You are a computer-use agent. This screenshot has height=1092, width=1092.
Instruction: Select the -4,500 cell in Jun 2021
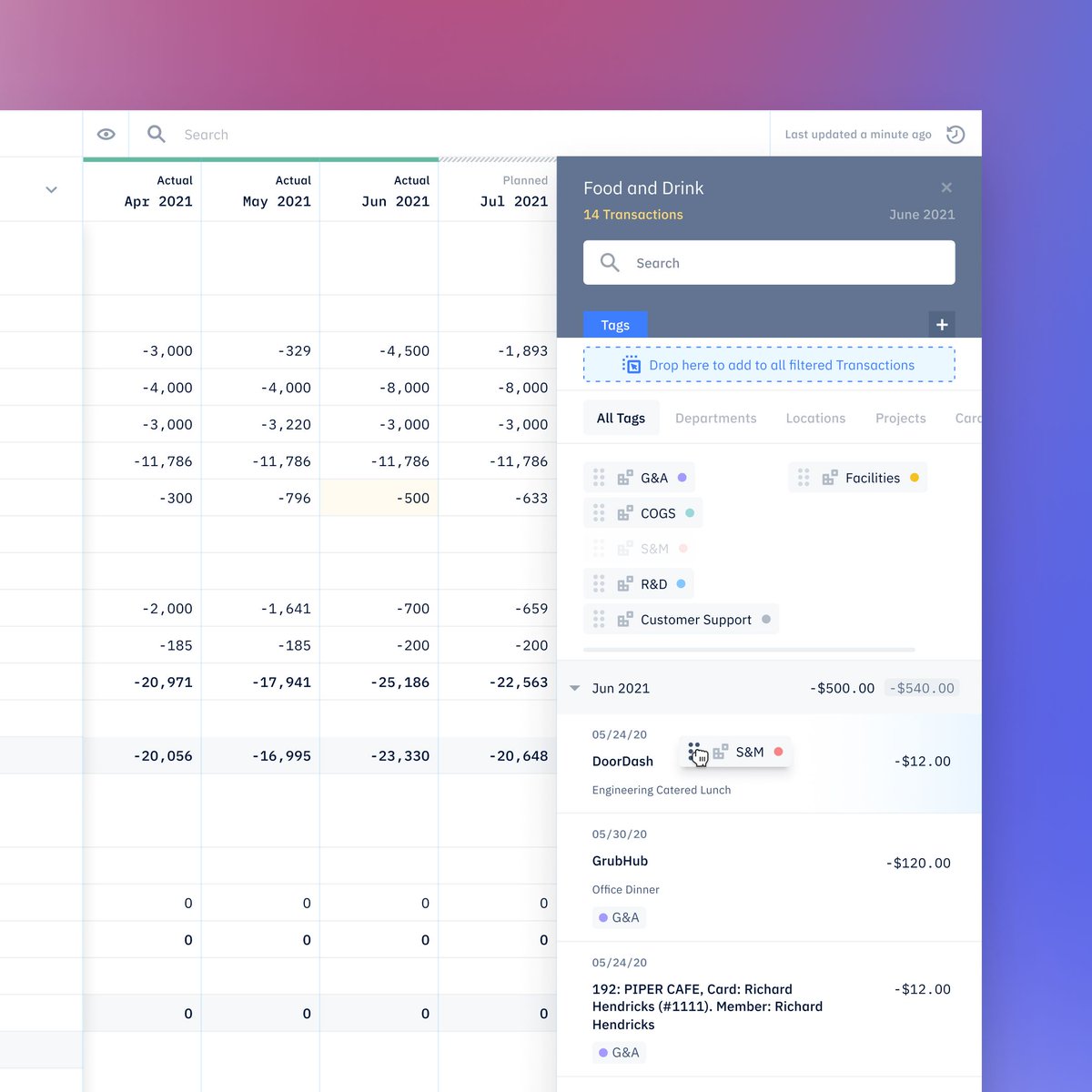tap(379, 350)
